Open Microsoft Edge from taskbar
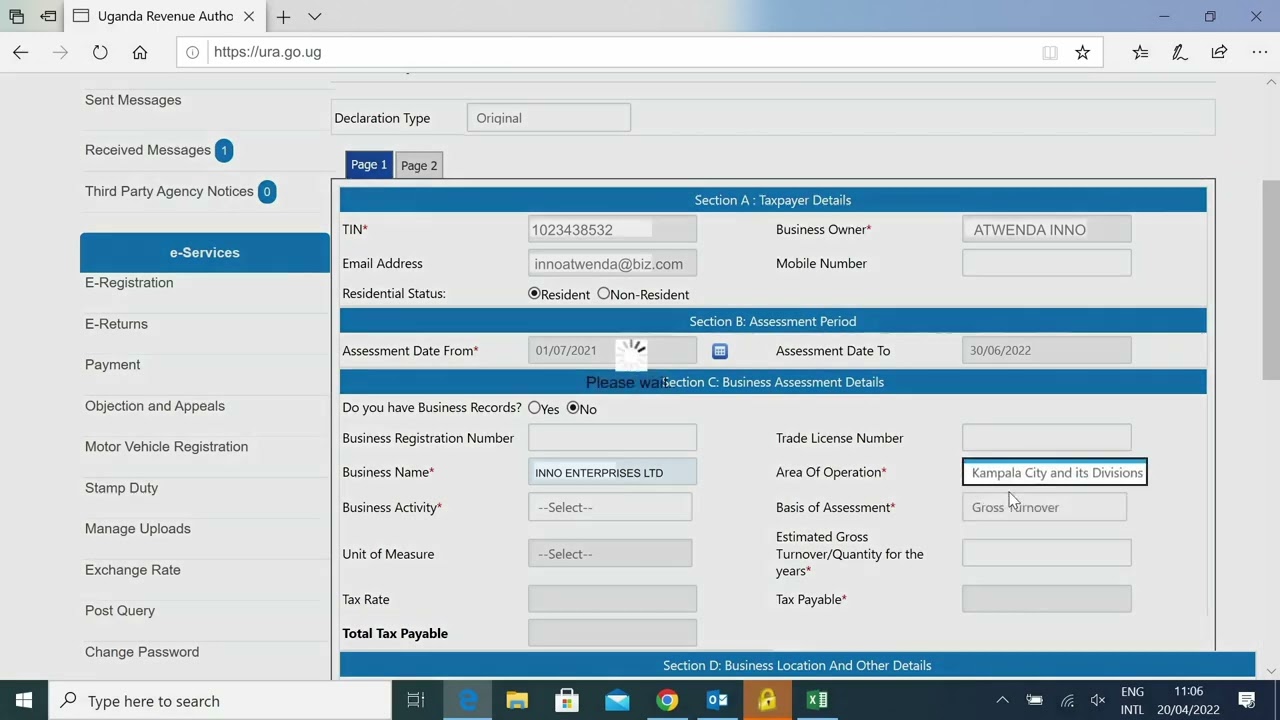This screenshot has width=1280, height=720. (x=467, y=701)
